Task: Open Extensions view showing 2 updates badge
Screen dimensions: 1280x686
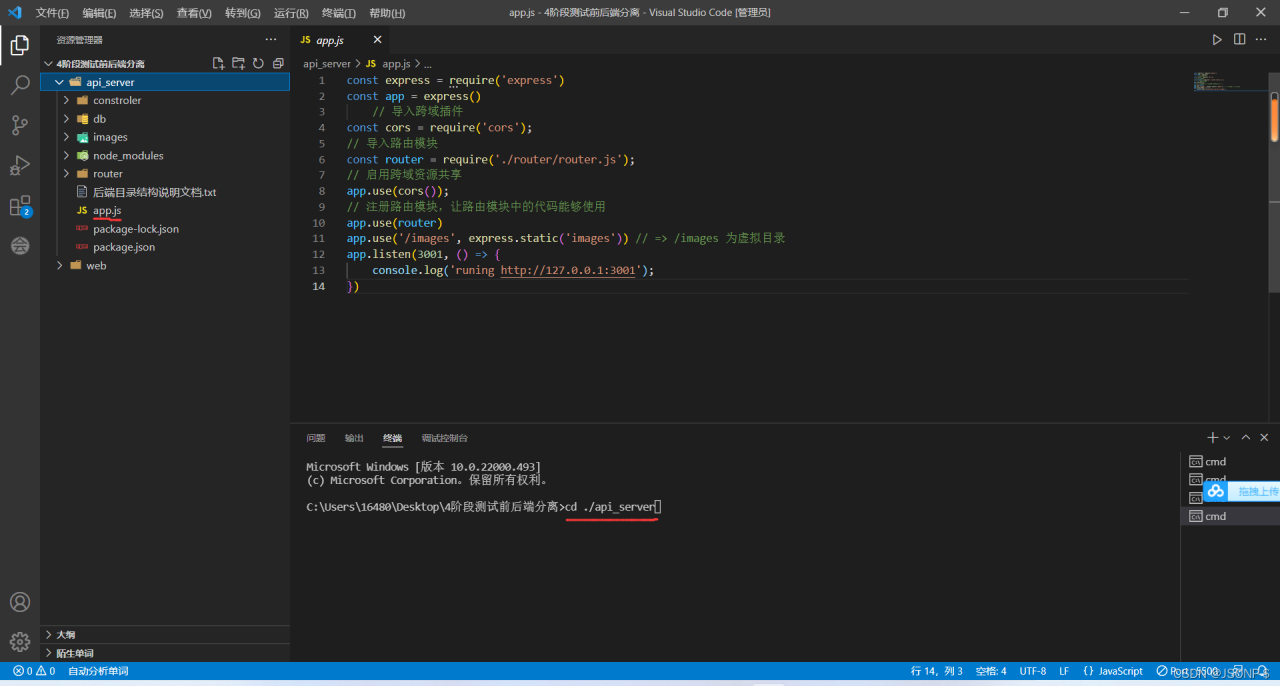Action: (x=20, y=205)
